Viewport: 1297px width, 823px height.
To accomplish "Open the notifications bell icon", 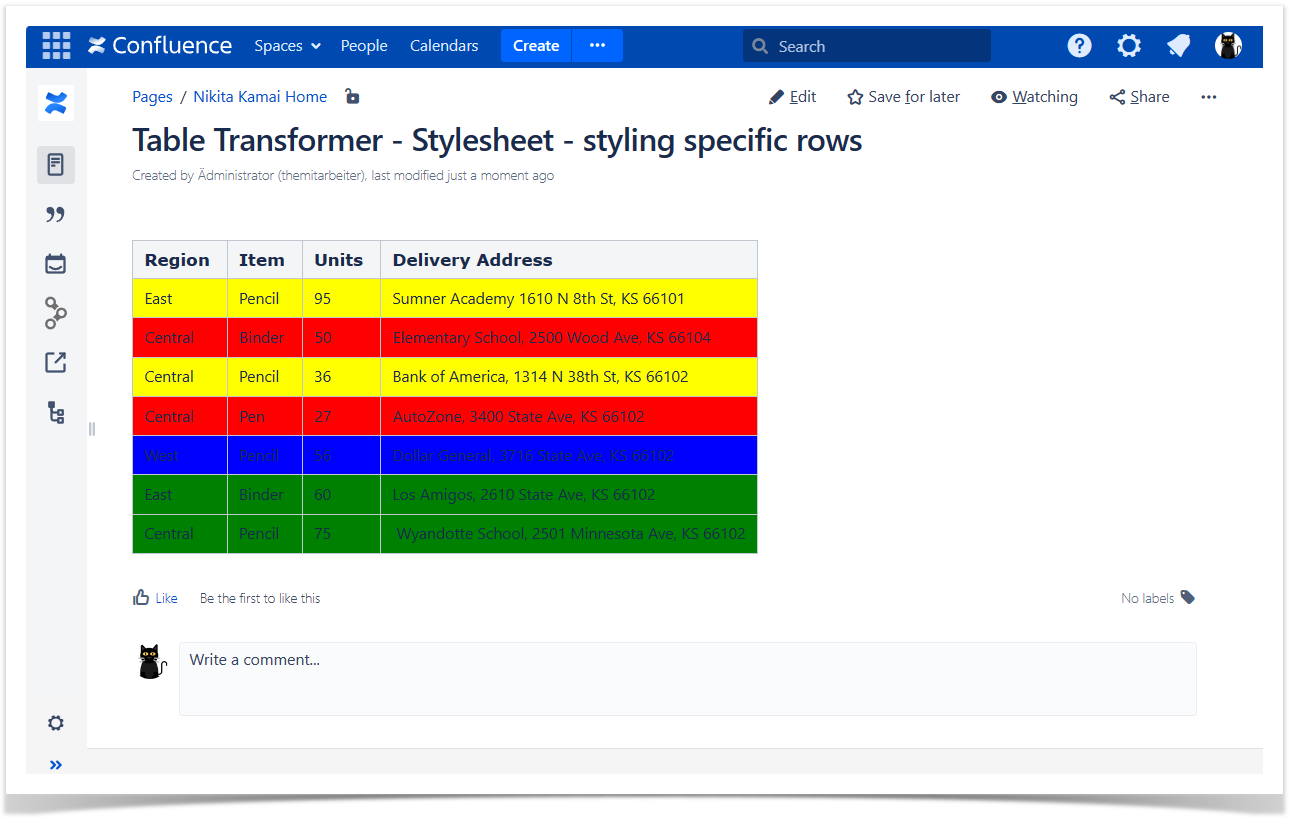I will 1178,46.
